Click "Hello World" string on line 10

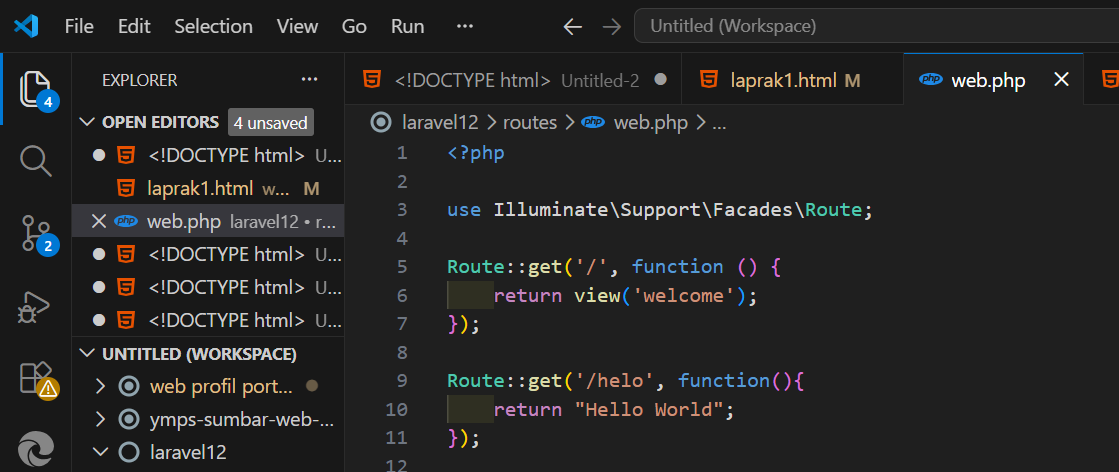[649, 410]
